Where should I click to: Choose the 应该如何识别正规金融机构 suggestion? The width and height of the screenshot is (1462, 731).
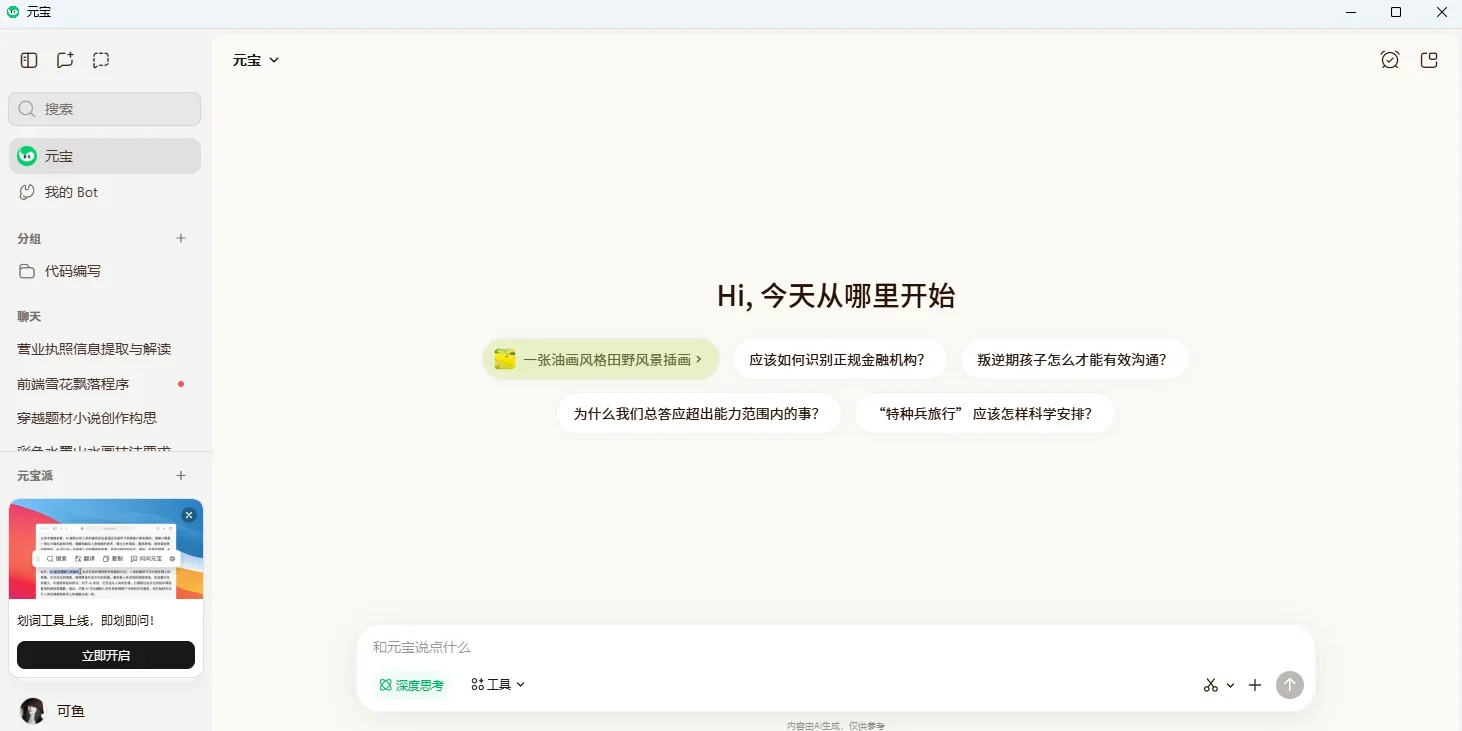point(840,359)
